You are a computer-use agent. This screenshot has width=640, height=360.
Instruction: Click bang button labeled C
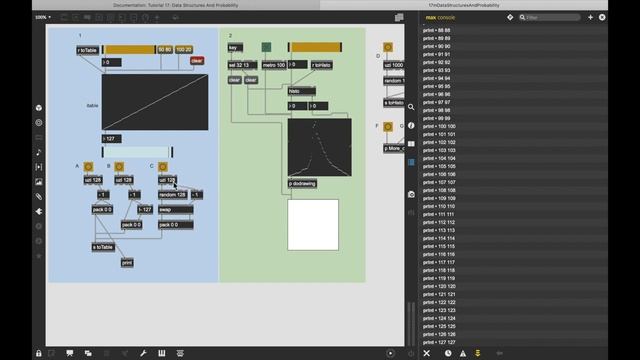point(162,167)
